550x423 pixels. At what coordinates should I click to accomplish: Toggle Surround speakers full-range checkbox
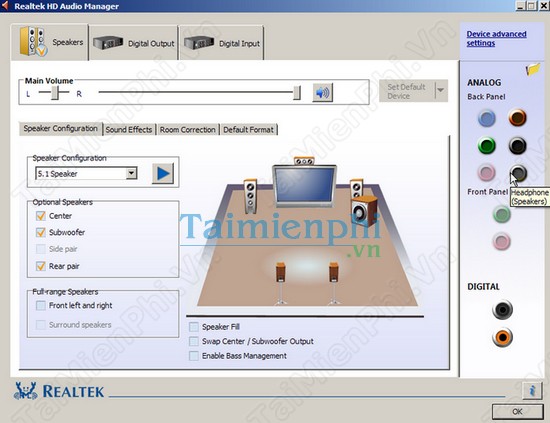click(x=41, y=325)
